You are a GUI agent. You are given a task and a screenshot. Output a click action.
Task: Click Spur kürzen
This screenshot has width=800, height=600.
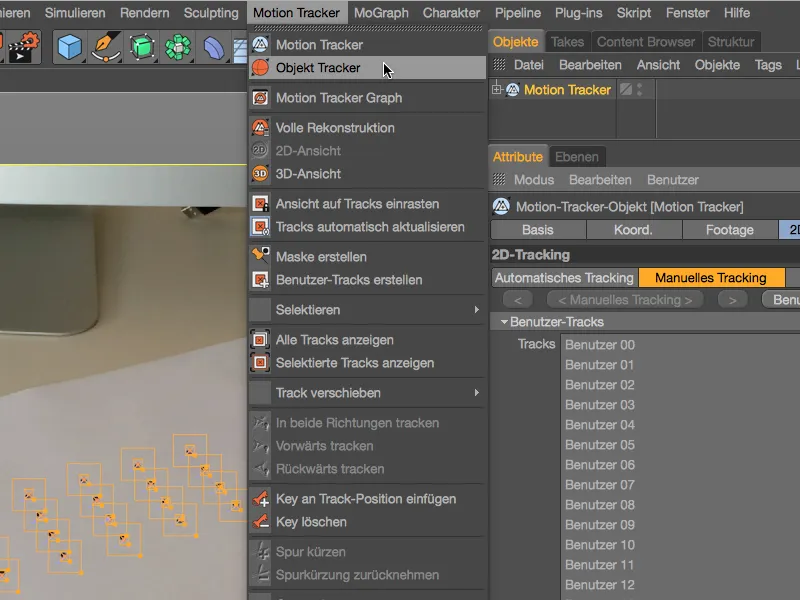367,552
